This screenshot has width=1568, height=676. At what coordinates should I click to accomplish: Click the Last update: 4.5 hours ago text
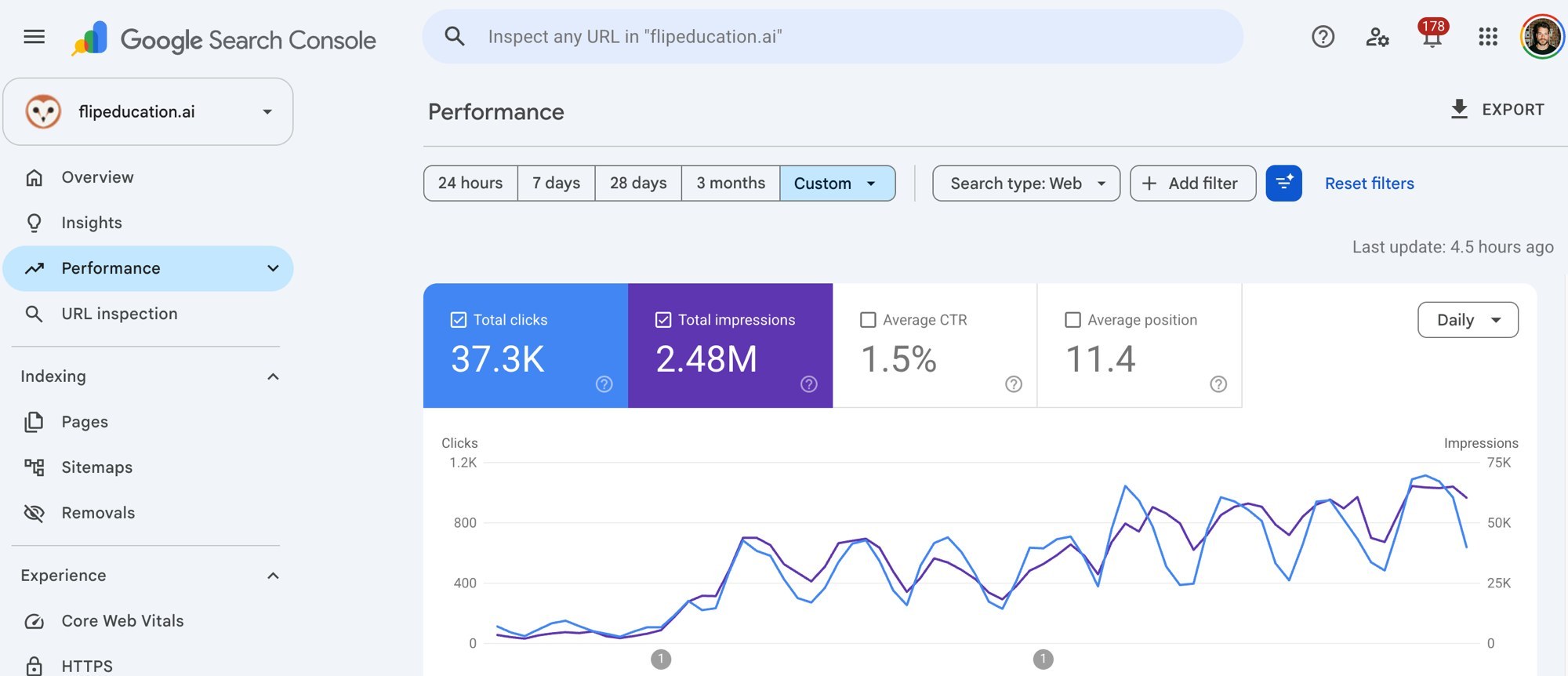tap(1453, 247)
